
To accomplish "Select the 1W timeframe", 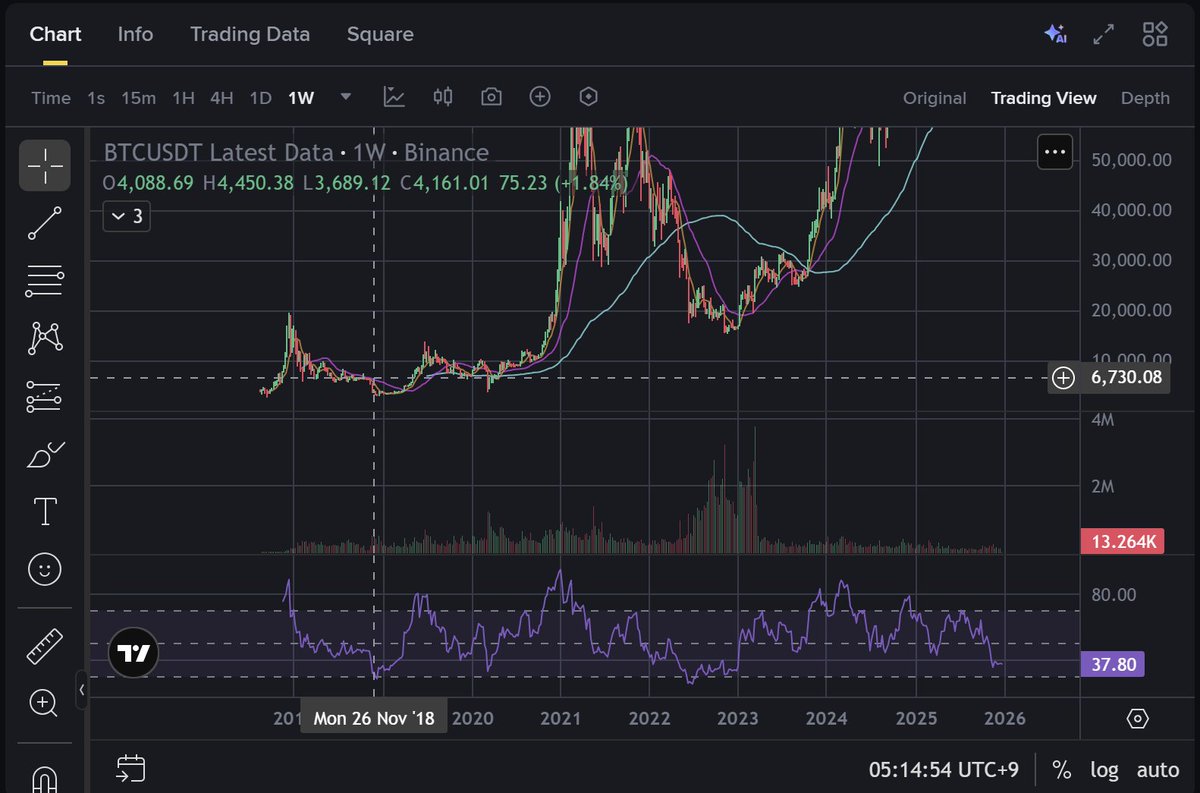I will point(301,98).
